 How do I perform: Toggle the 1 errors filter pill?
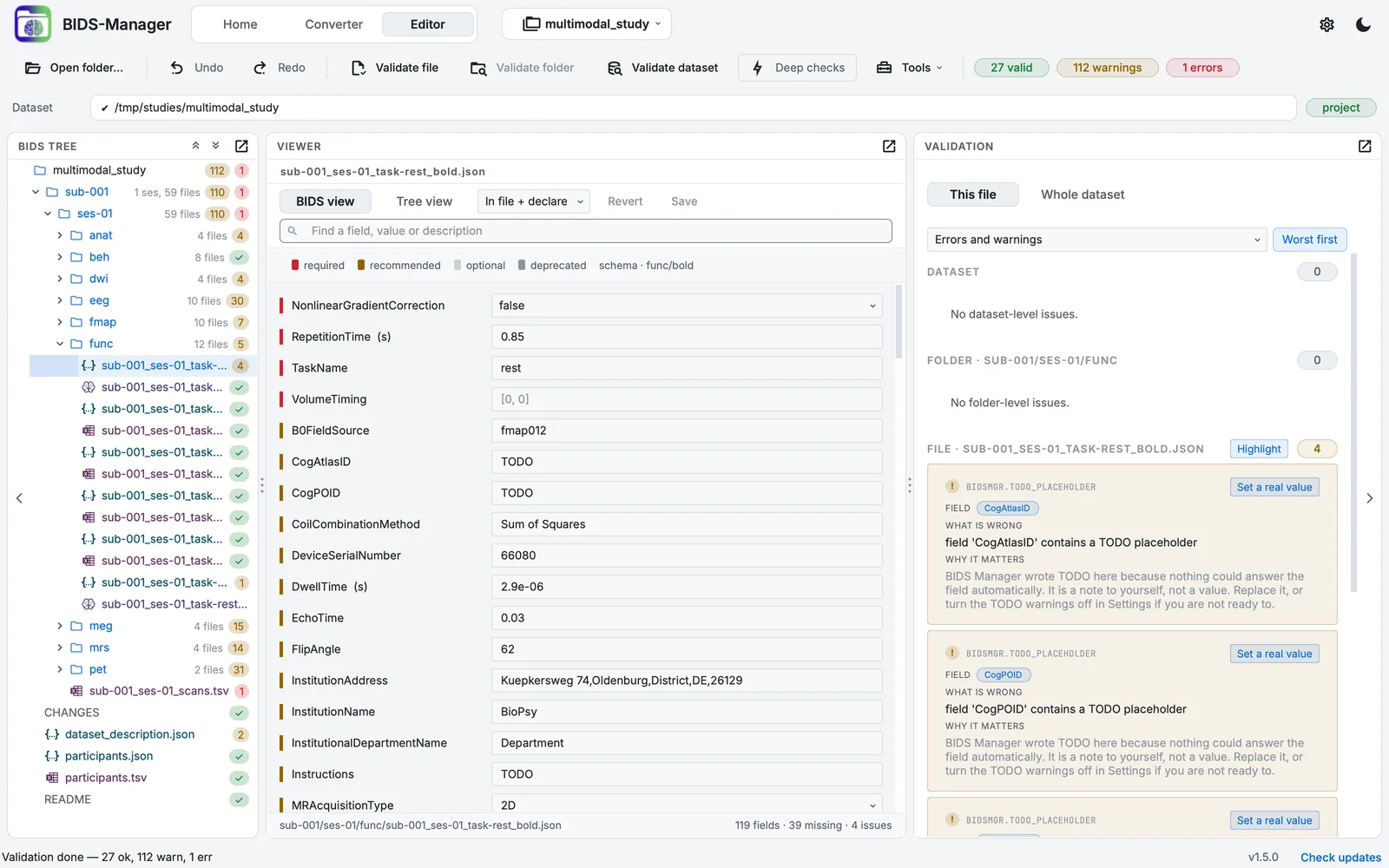point(1202,68)
